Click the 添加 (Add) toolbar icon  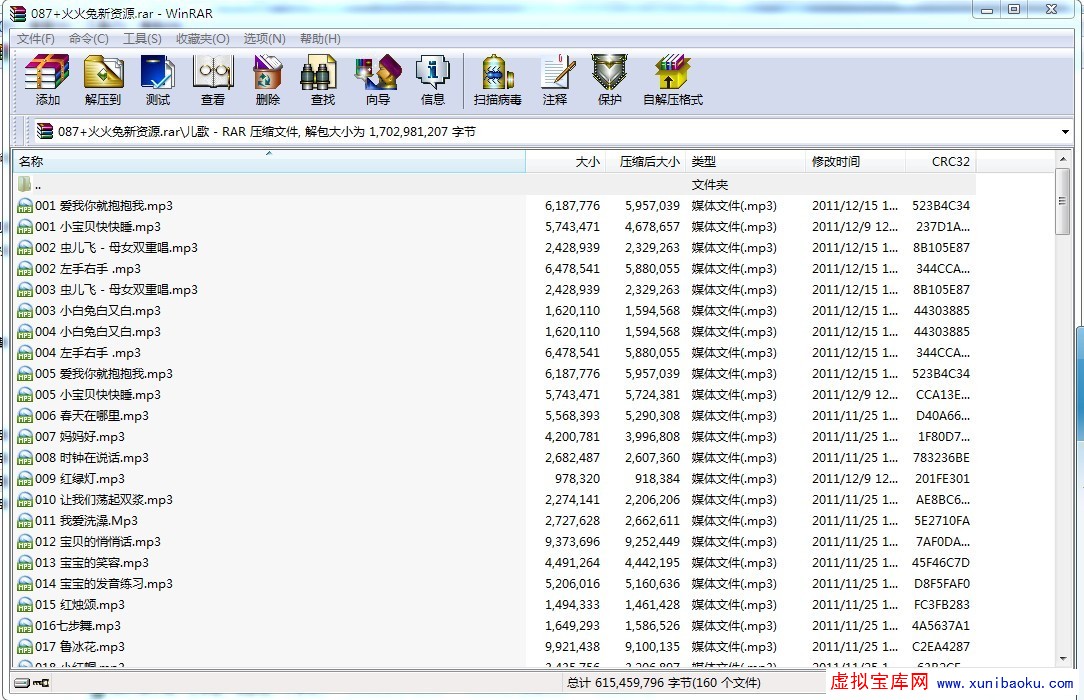pos(46,80)
